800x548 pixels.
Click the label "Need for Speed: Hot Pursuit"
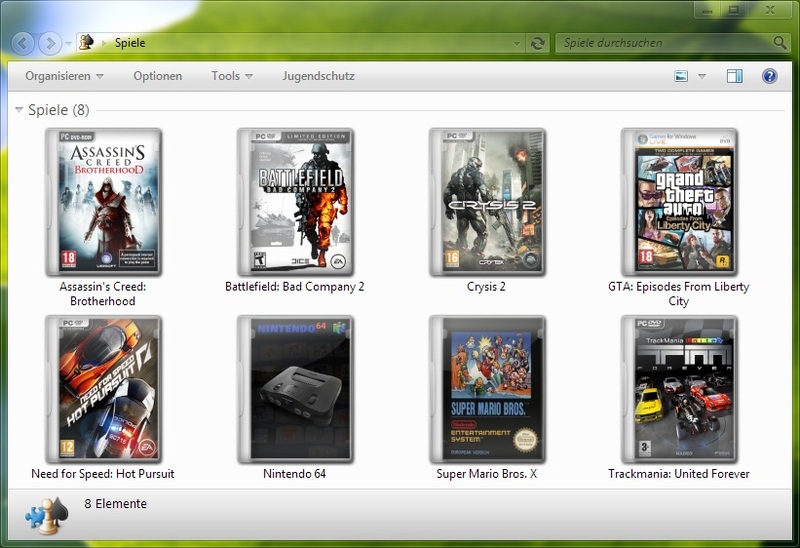103,474
